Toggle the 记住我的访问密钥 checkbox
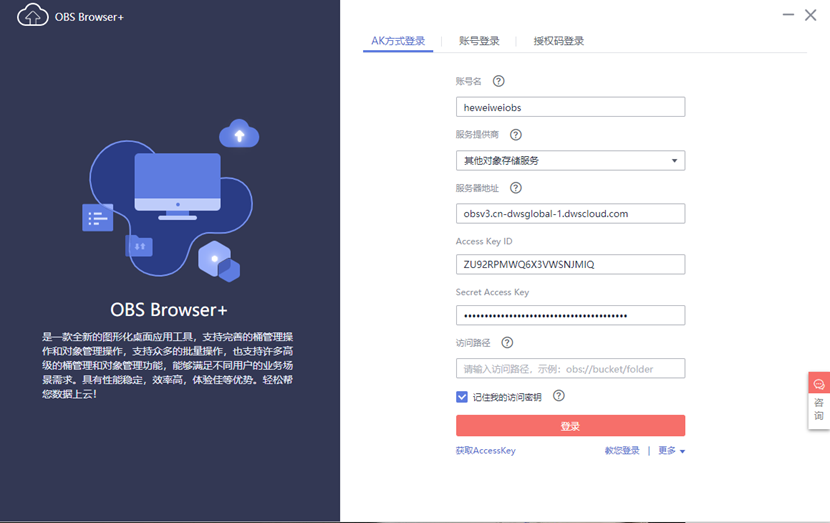 462,396
